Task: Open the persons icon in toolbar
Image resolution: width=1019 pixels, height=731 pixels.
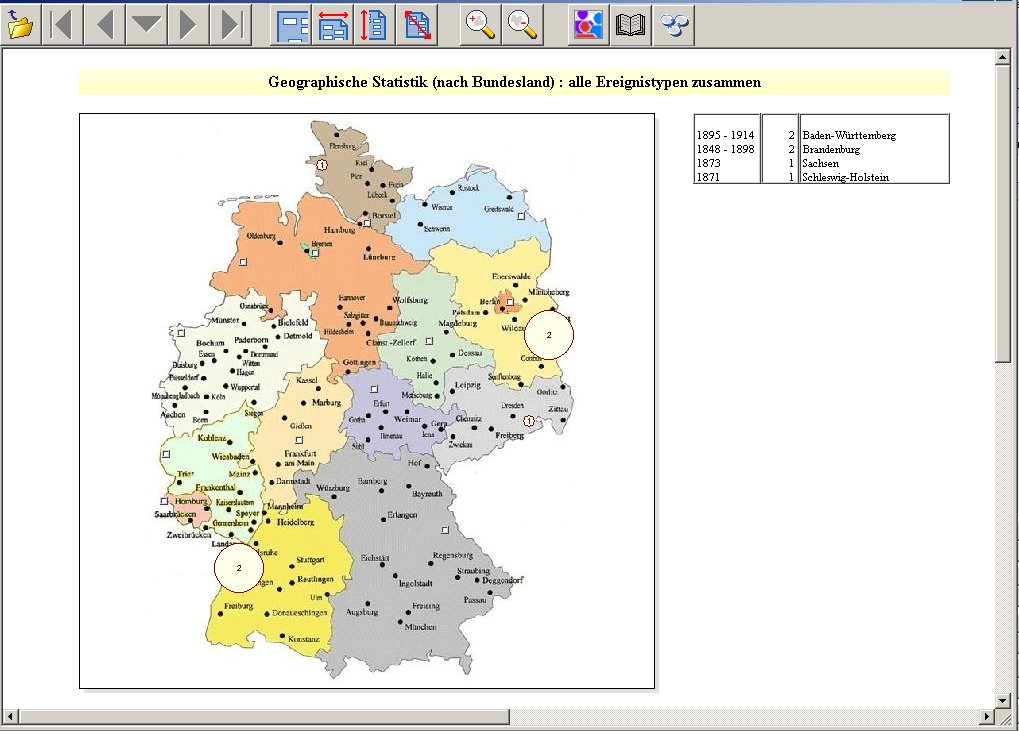Action: [587, 25]
